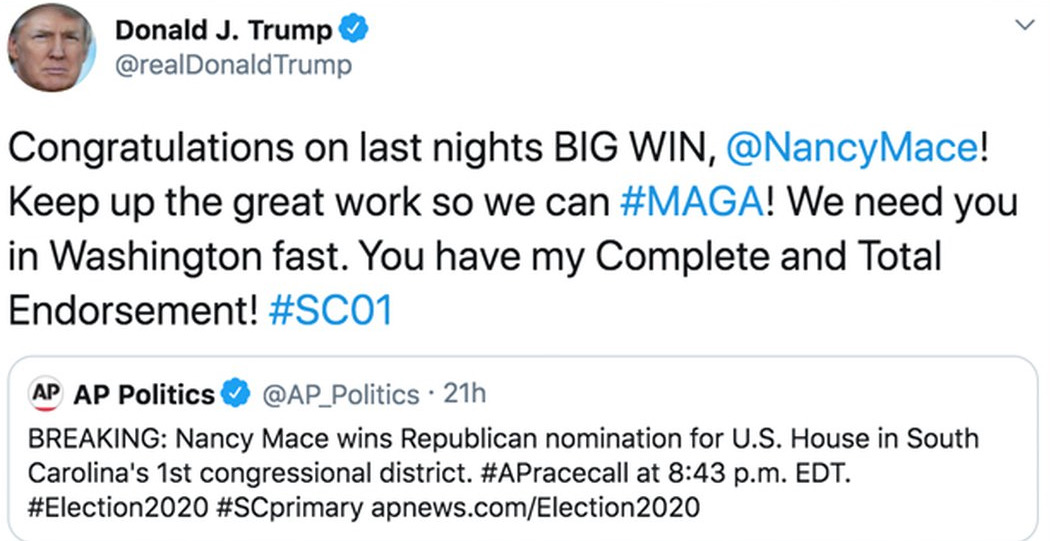Click the verified badge beside AP Politics
The image size is (1050, 541).
click(x=236, y=395)
